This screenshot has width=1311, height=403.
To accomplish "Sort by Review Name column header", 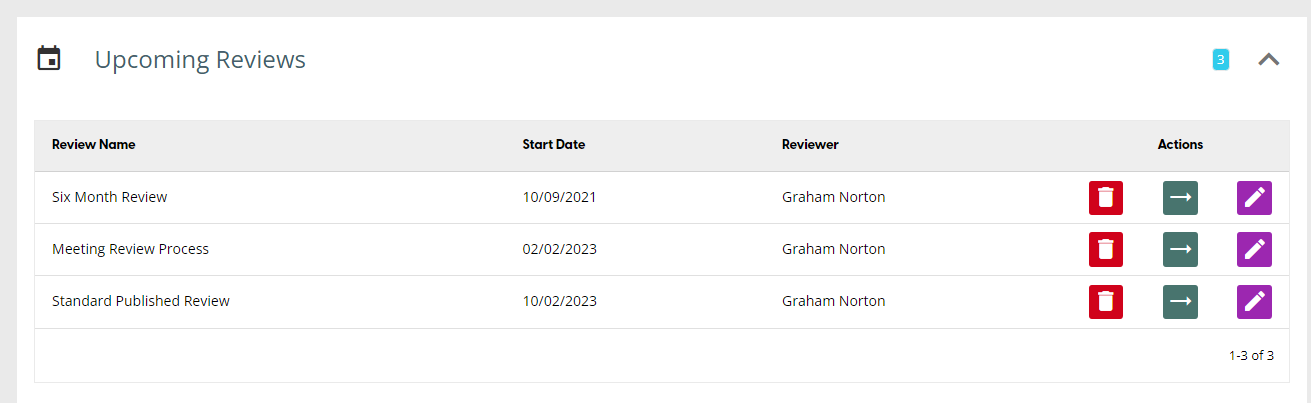I will [x=94, y=144].
